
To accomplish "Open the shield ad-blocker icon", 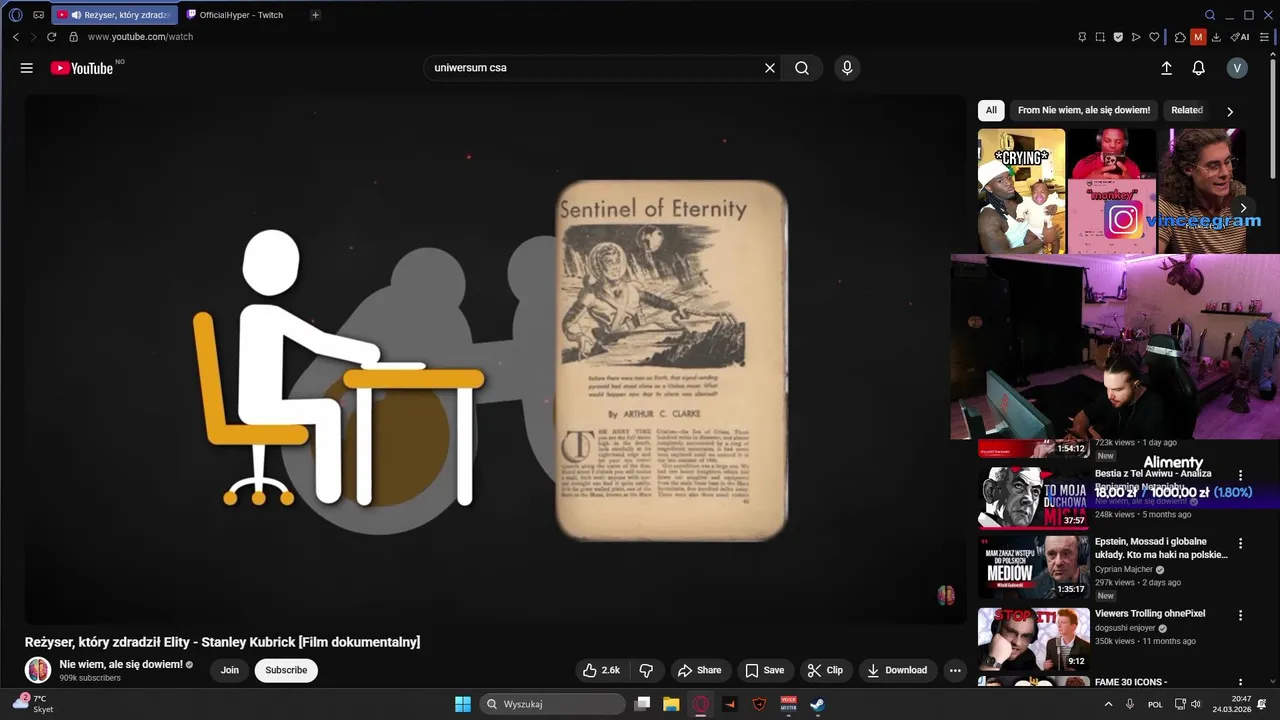I will point(1118,37).
